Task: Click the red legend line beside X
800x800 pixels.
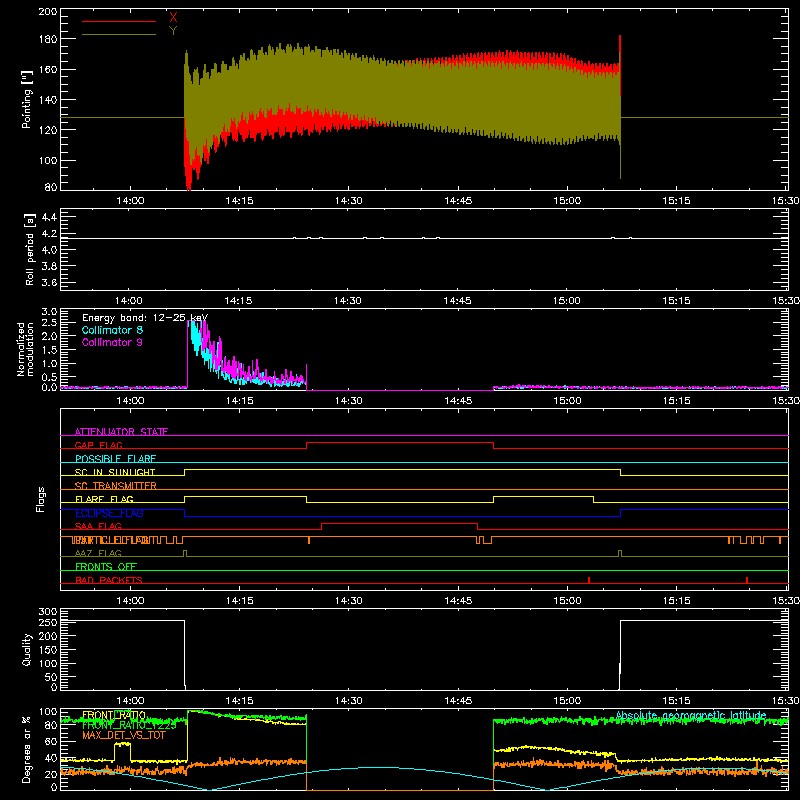Action: (x=119, y=21)
